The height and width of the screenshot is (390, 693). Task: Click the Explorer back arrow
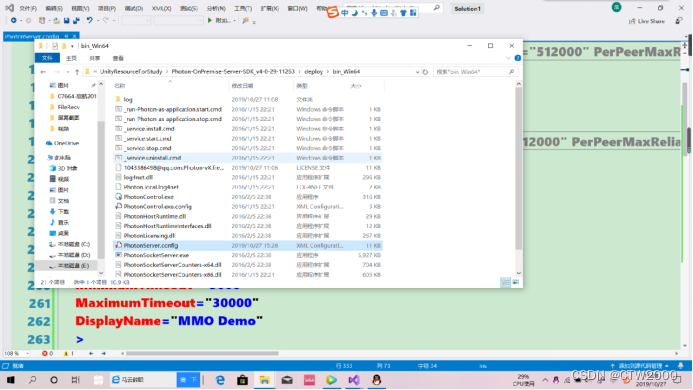43,72
